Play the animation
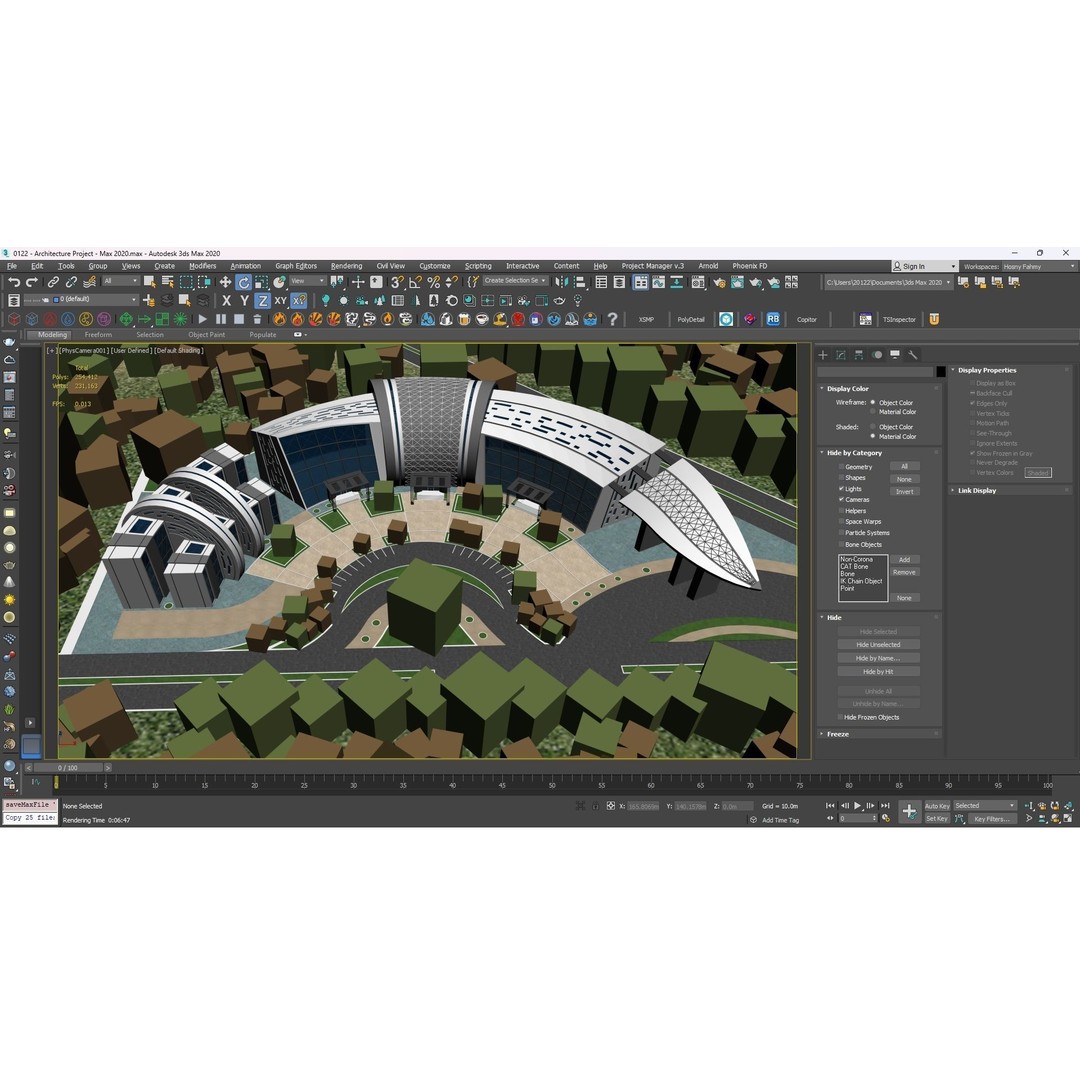The height and width of the screenshot is (1080, 1080). pos(858,805)
